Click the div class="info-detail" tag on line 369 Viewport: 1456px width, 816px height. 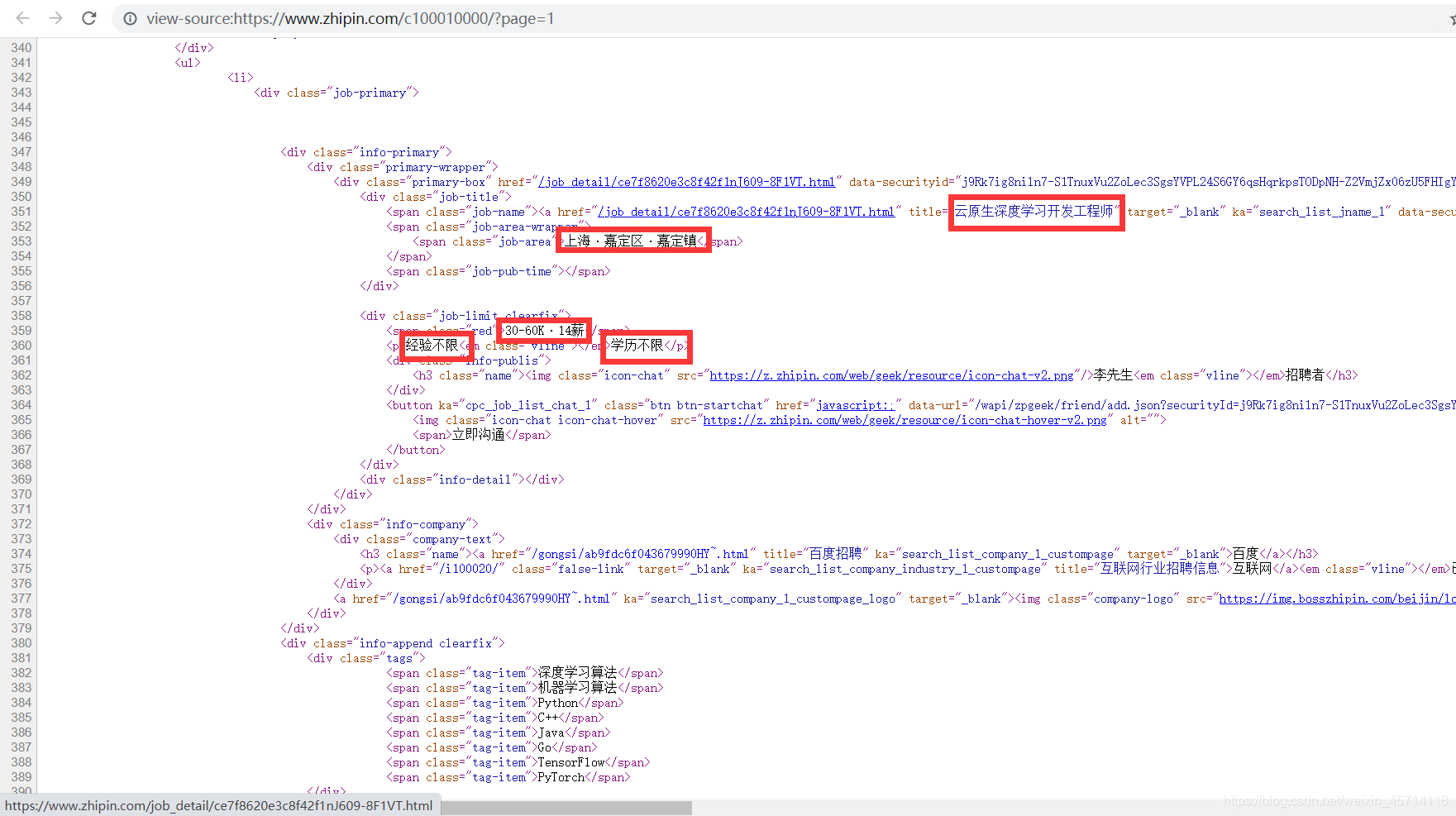(442, 480)
